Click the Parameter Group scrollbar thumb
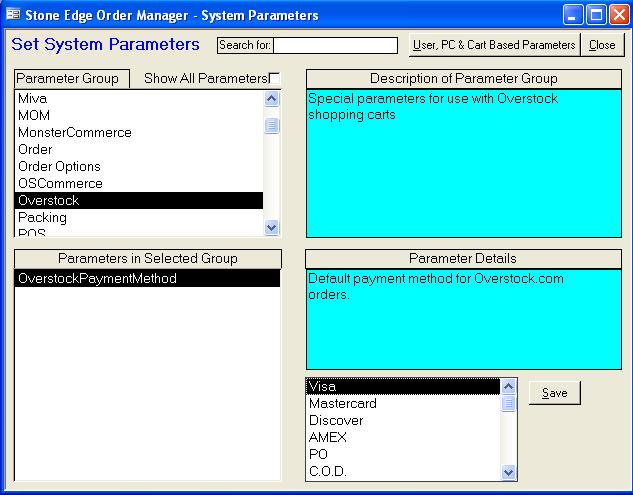 pyautogui.click(x=272, y=126)
